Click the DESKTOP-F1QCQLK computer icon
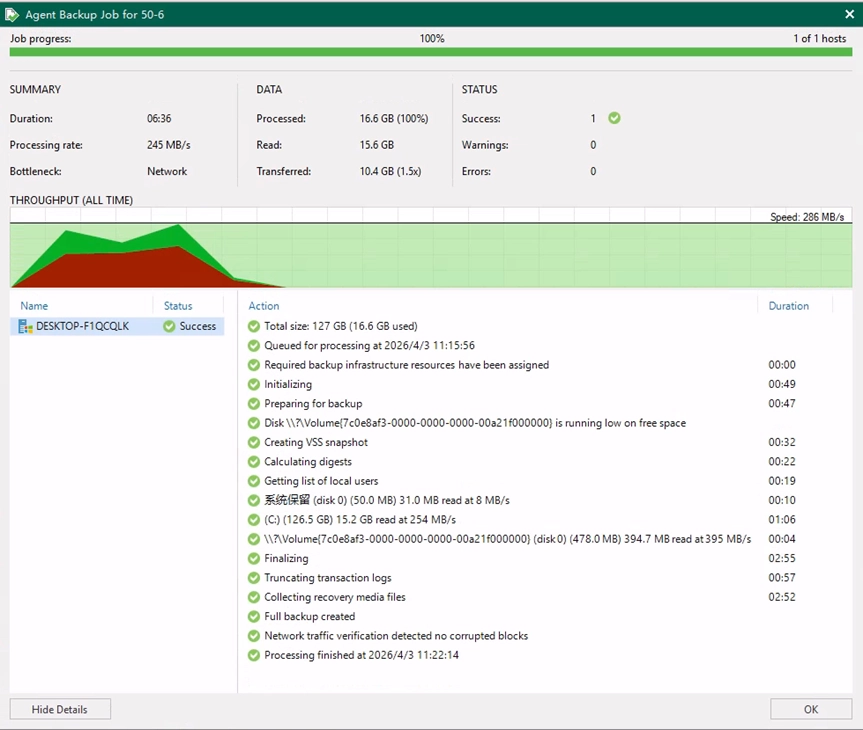 point(25,326)
